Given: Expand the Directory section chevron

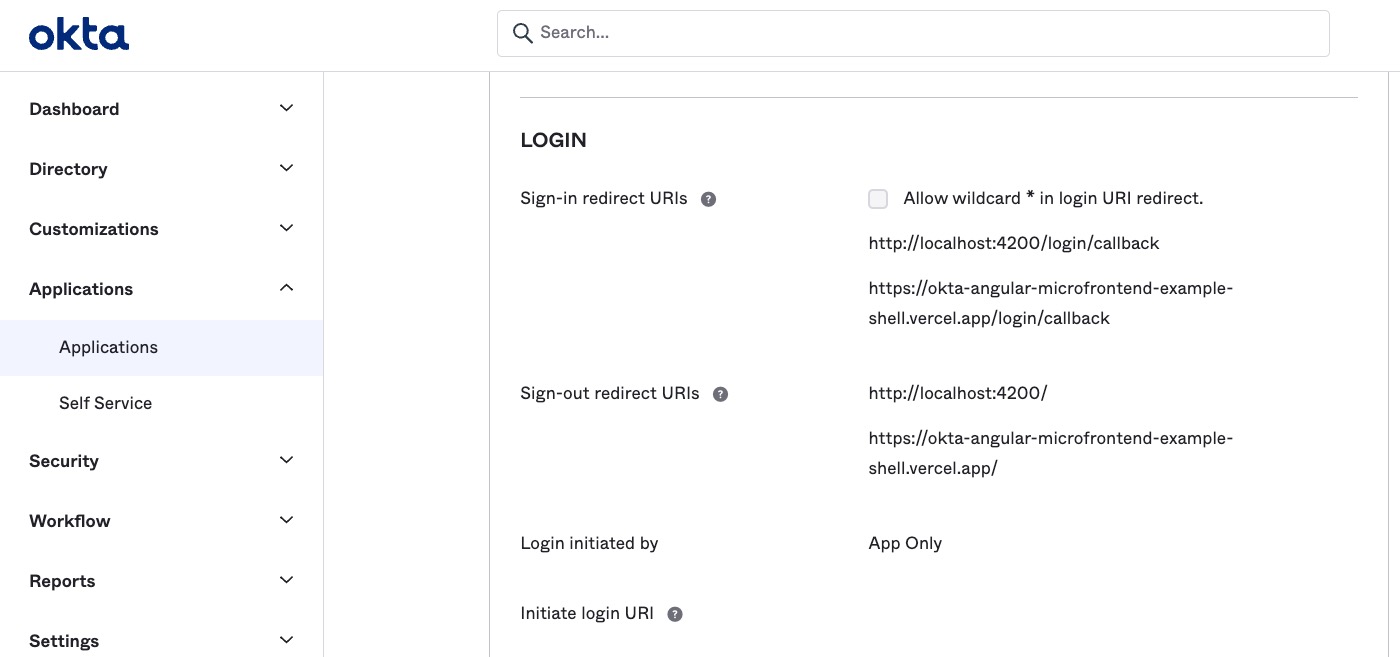Looking at the screenshot, I should pyautogui.click(x=286, y=168).
